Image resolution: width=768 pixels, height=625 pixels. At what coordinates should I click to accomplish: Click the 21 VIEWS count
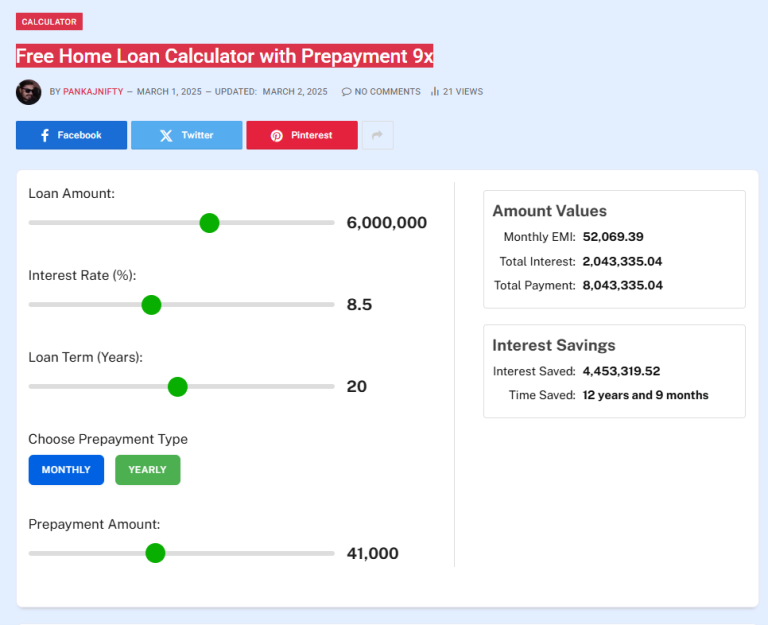(463, 92)
